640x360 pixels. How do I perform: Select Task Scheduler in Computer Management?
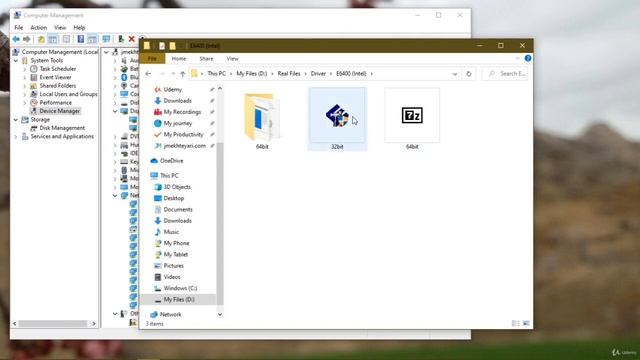[58, 69]
